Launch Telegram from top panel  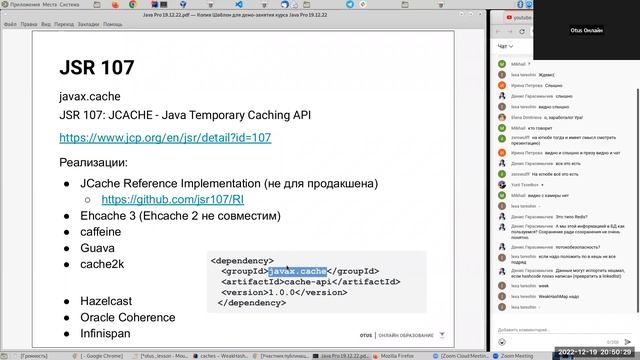(x=350, y=4)
